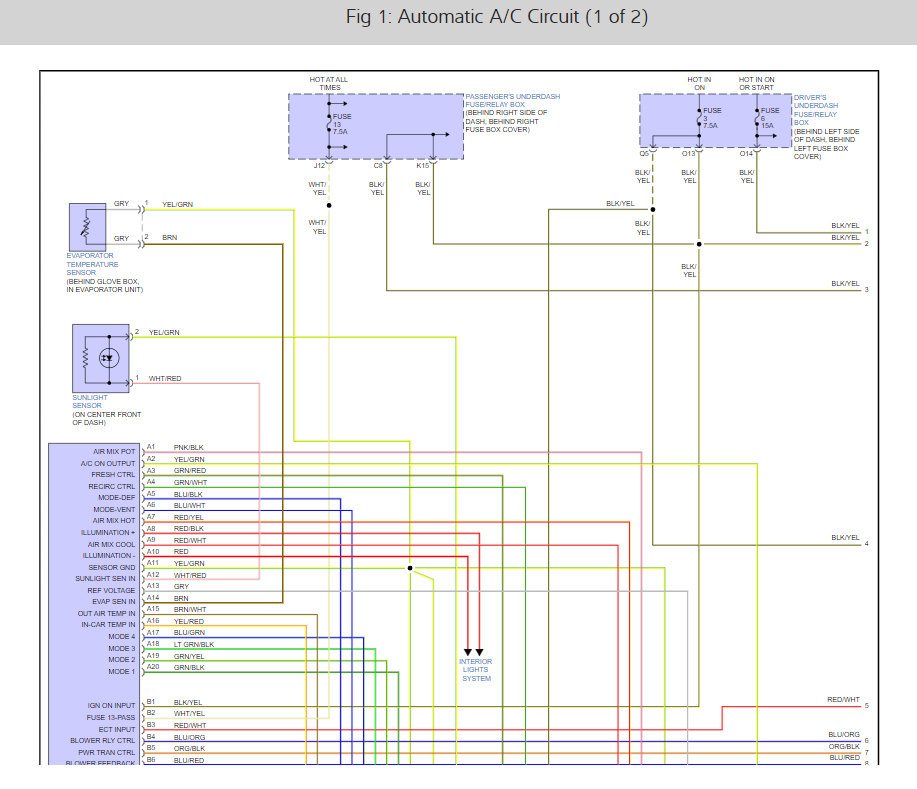The height and width of the screenshot is (789, 917).
Task: Click the BLU/BLK wire label at A5
Action: (x=188, y=494)
